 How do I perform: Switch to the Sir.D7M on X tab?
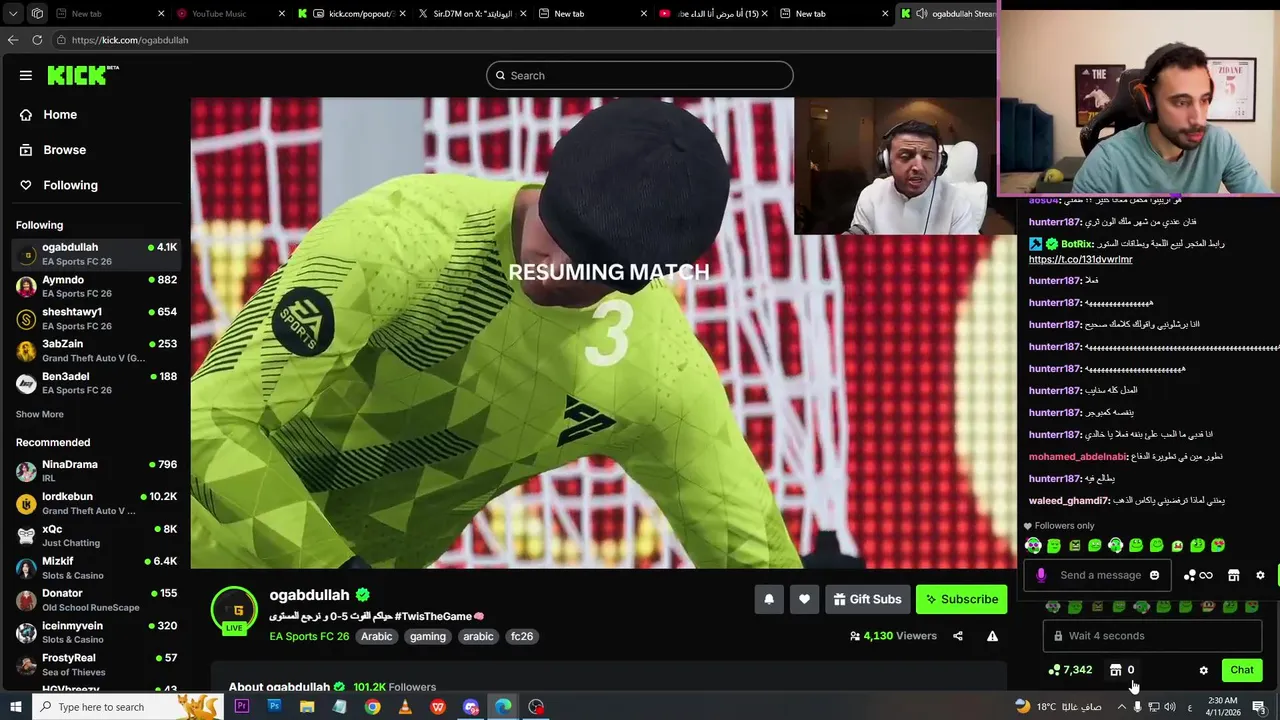point(470,13)
